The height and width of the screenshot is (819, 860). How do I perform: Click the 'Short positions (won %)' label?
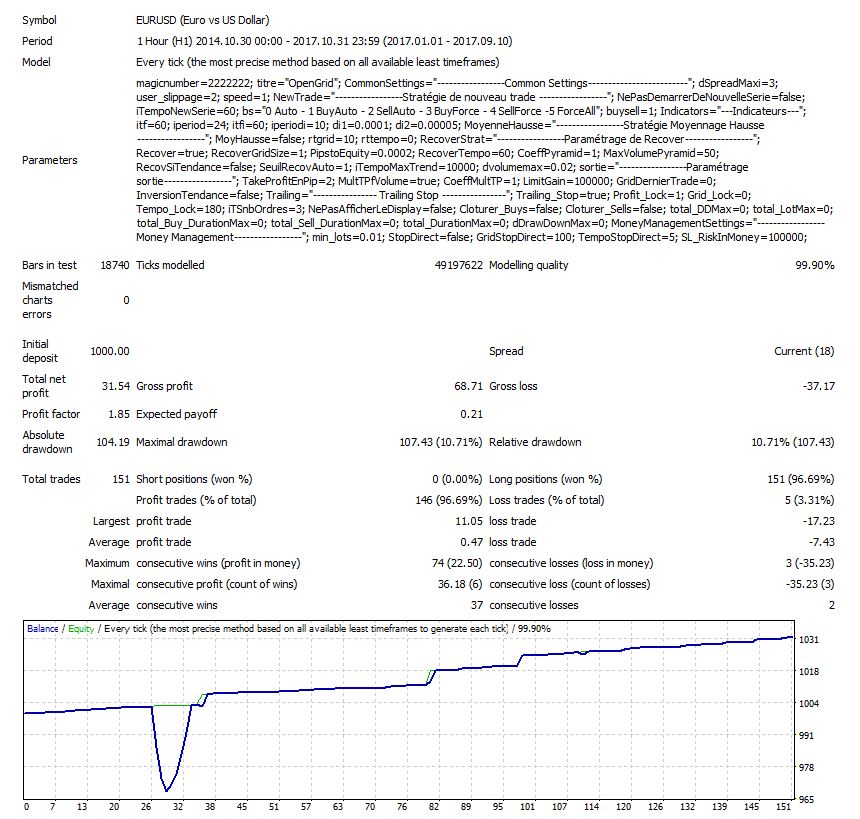194,479
